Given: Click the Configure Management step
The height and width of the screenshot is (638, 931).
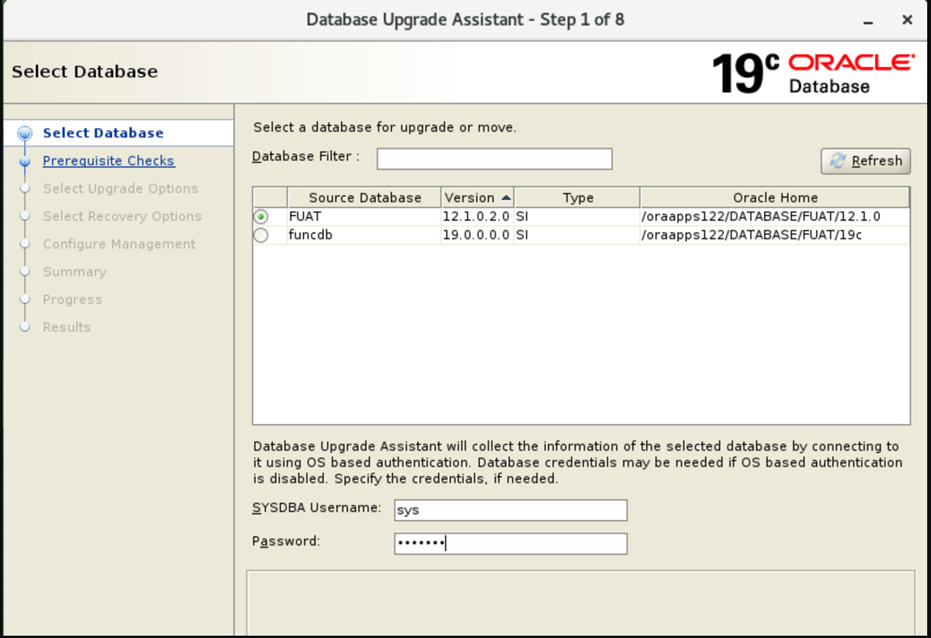Looking at the screenshot, I should pos(119,244).
